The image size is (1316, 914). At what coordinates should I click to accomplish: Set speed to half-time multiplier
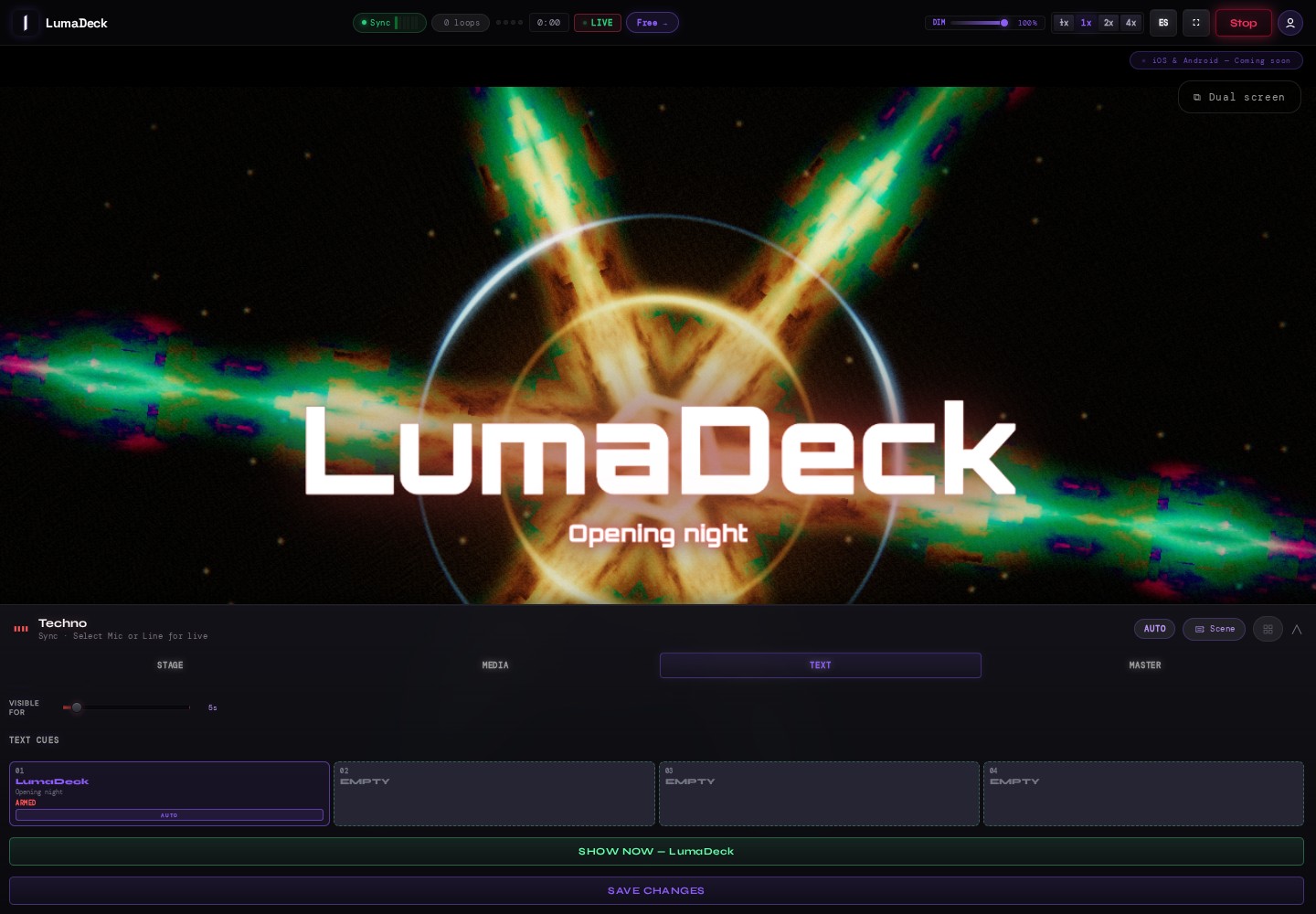point(1064,23)
